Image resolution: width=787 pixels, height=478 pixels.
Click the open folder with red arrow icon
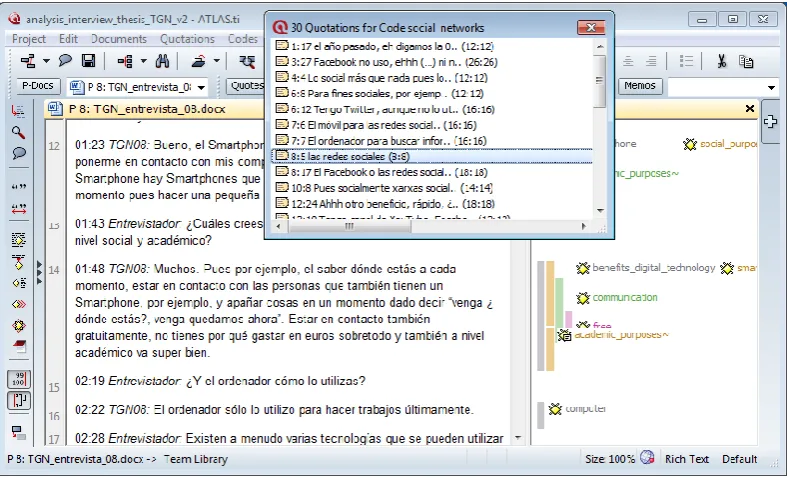pyautogui.click(x=198, y=61)
